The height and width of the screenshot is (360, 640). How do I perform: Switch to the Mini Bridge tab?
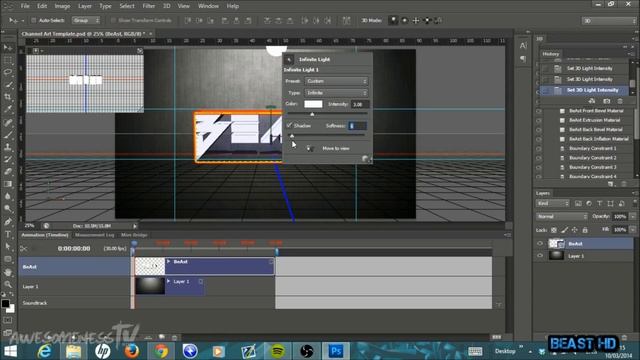(134, 235)
